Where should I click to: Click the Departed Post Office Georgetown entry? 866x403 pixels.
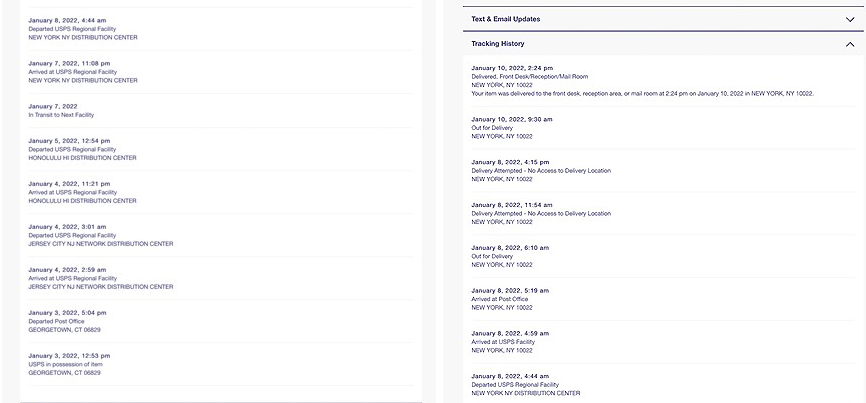pyautogui.click(x=63, y=321)
